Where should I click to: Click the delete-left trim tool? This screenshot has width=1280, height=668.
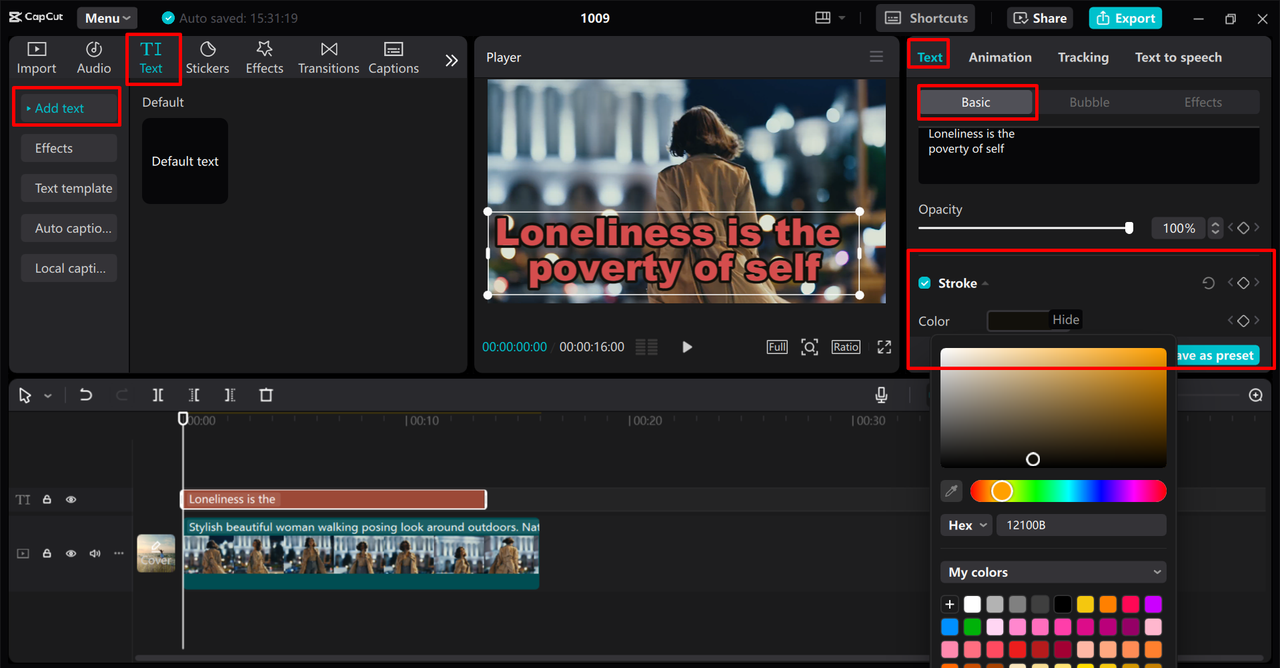194,395
